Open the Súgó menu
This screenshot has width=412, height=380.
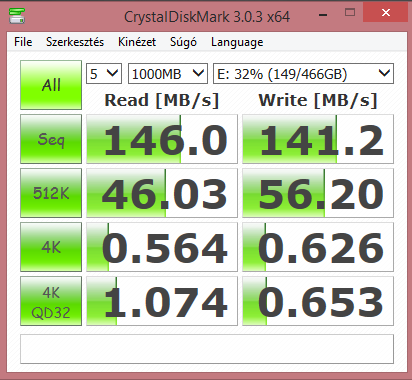point(183,42)
